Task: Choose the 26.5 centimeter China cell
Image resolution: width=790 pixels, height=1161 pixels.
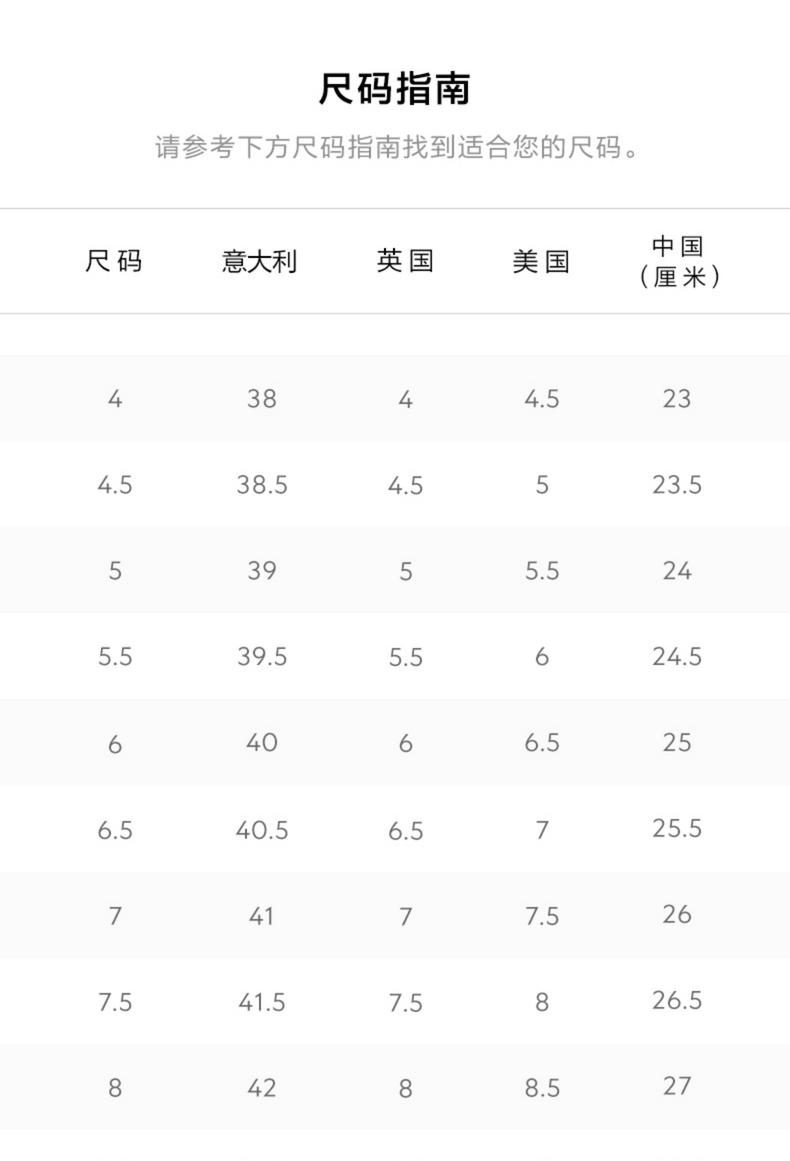Action: (677, 1001)
